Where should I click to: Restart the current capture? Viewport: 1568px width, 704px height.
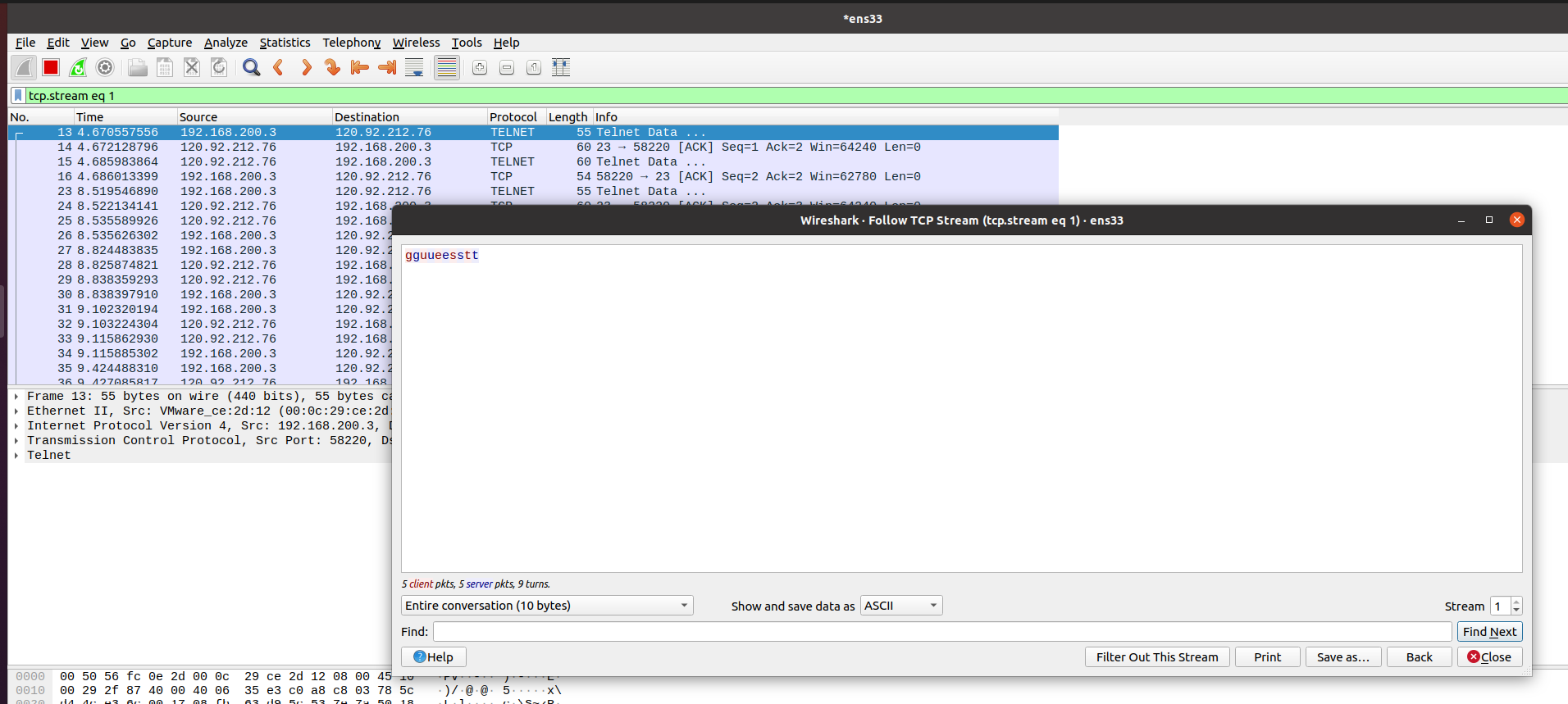[78, 68]
